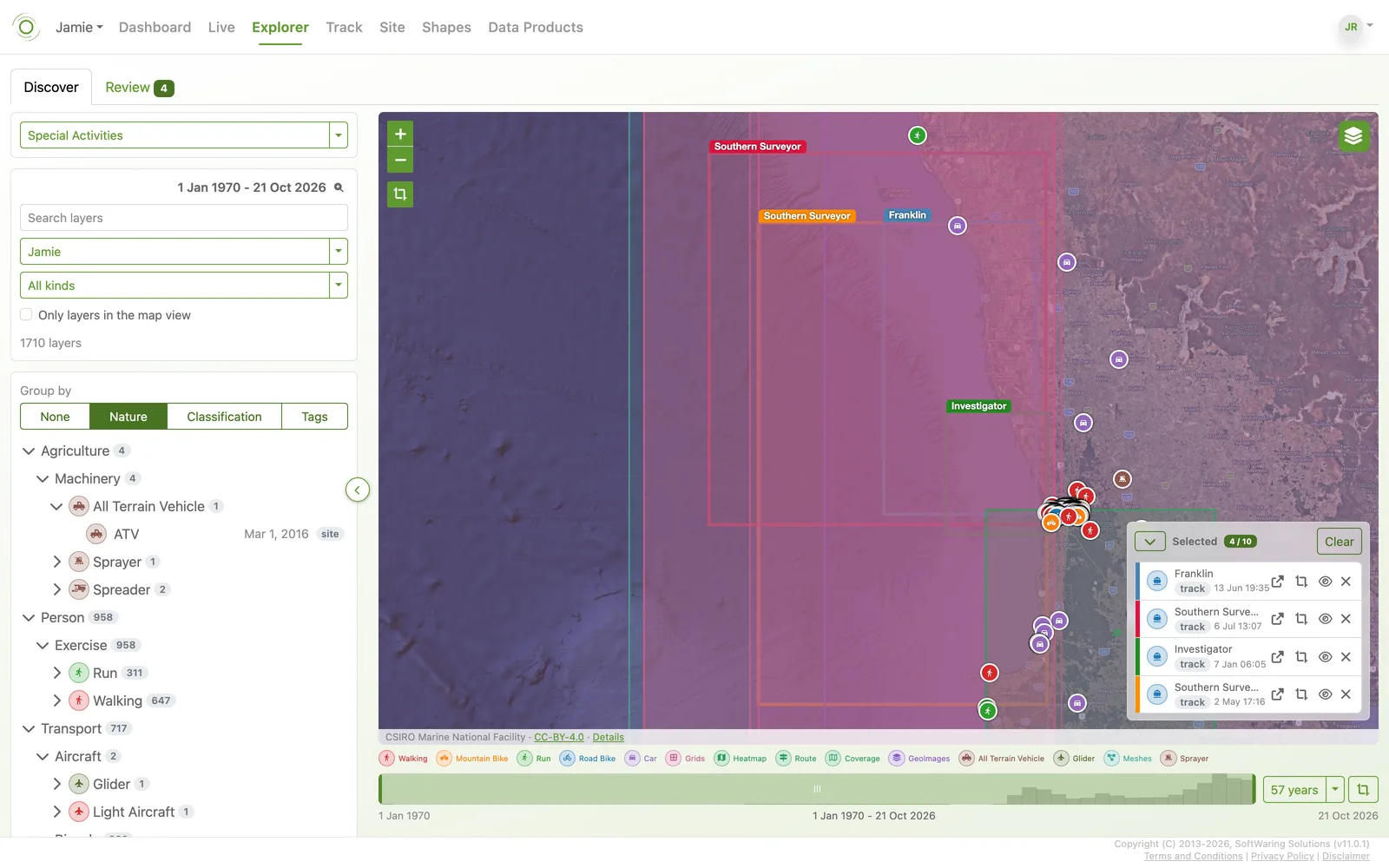Screen dimensions: 1389x868
Task: Crop the map to the Investigator track
Action: pyautogui.click(x=1301, y=657)
